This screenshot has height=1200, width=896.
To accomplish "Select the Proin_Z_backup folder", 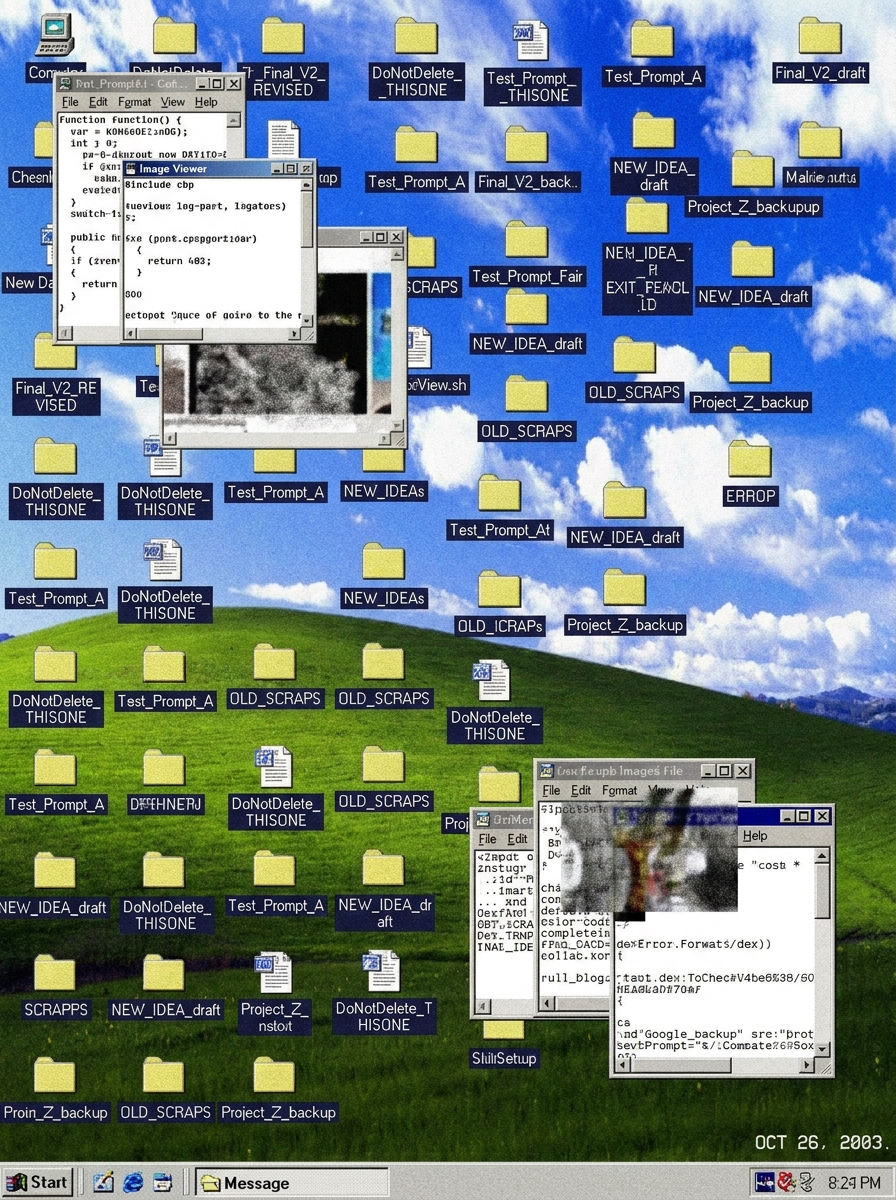I will (55, 1076).
